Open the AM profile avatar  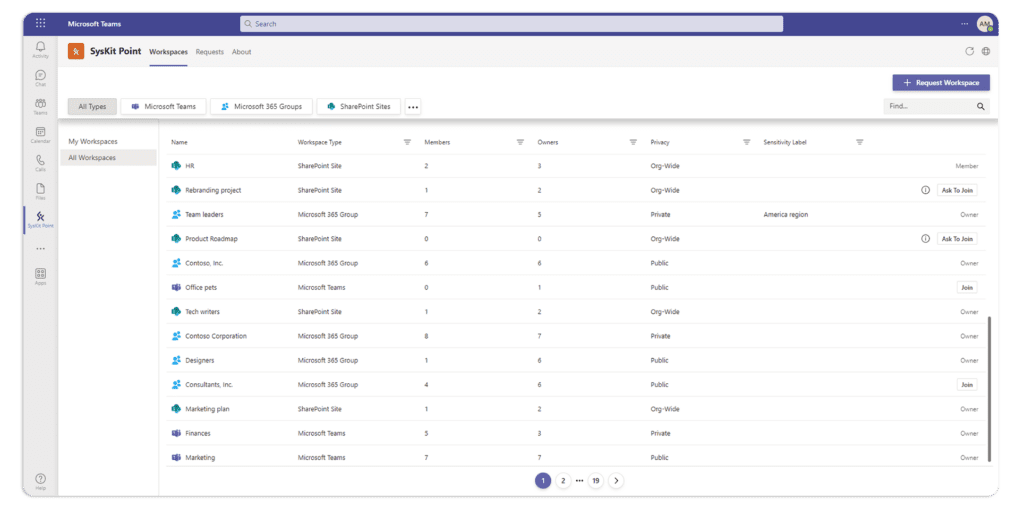(x=984, y=24)
